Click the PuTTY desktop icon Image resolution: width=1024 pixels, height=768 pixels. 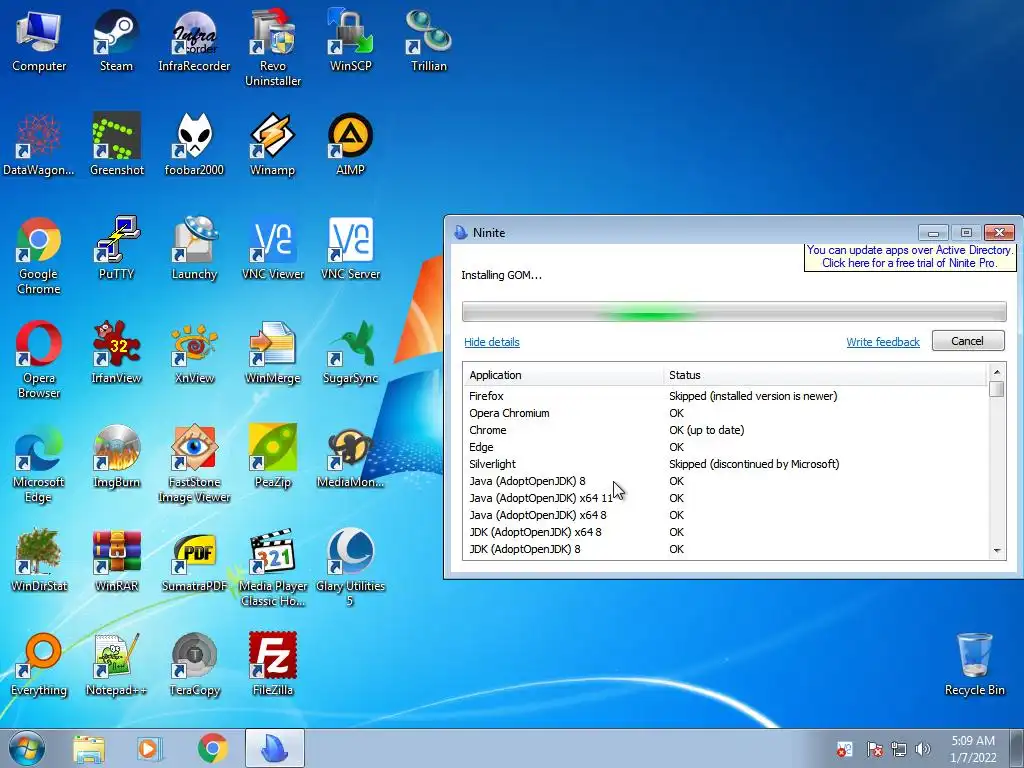(x=116, y=248)
